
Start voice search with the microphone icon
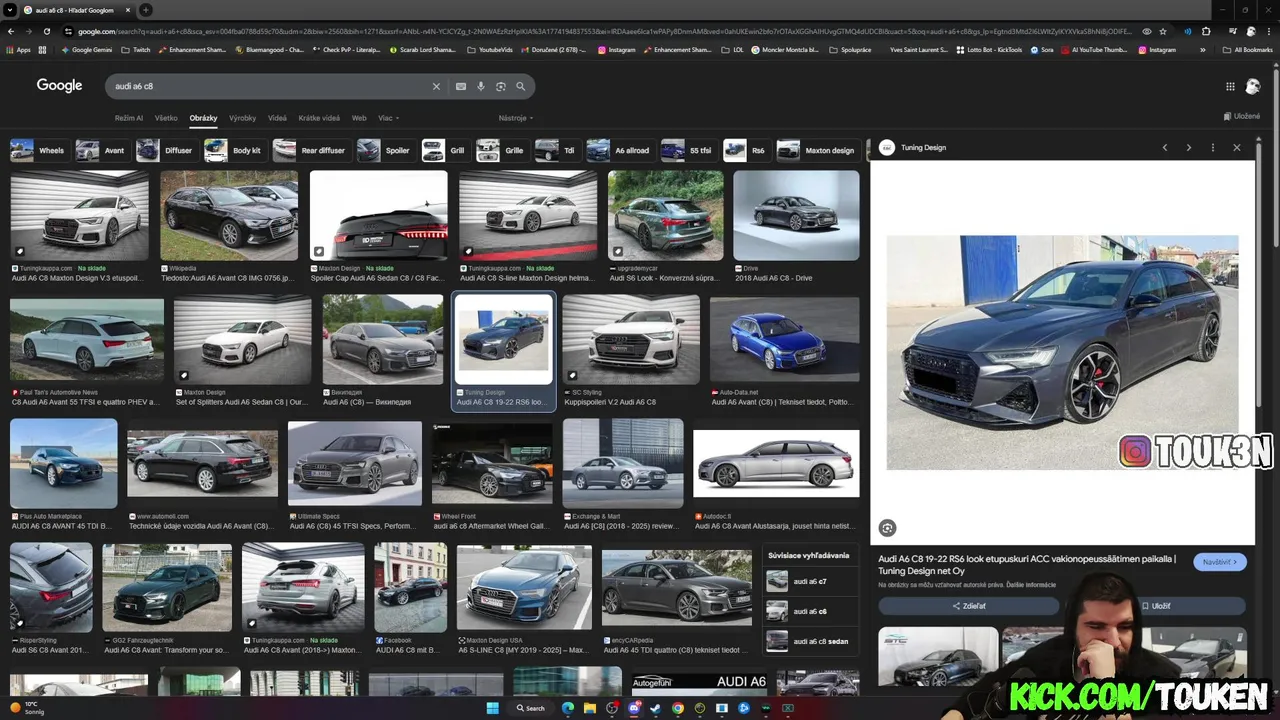[x=481, y=87]
